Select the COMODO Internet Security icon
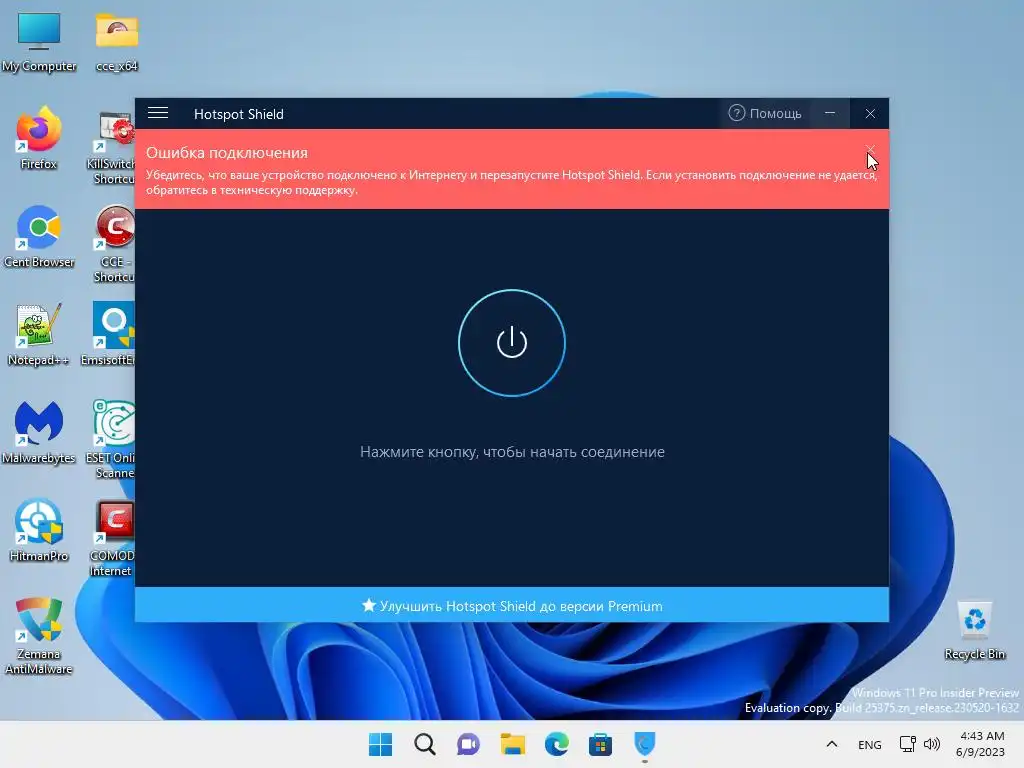Image resolution: width=1024 pixels, height=768 pixels. (112, 538)
